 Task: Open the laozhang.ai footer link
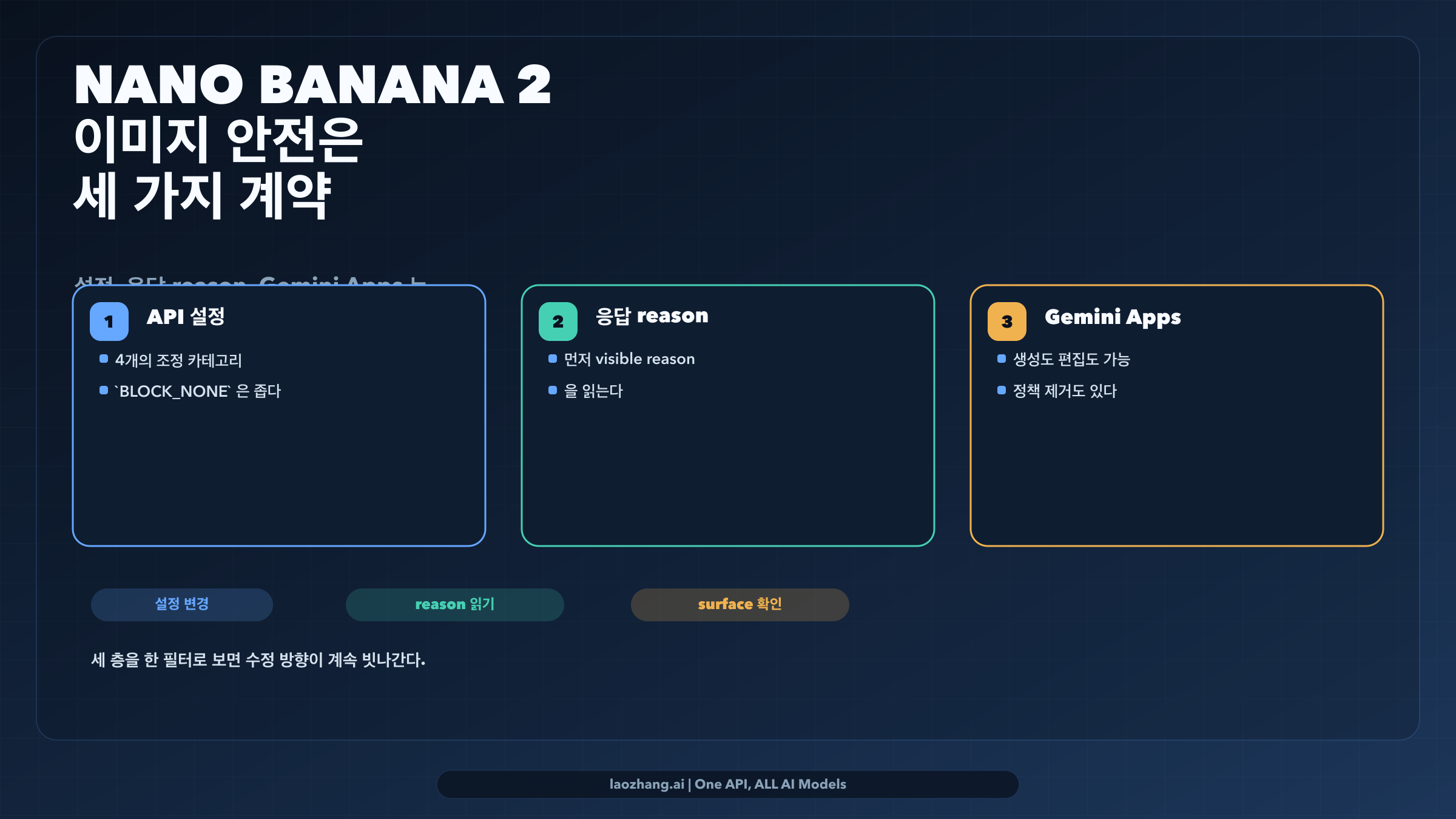pos(727,784)
